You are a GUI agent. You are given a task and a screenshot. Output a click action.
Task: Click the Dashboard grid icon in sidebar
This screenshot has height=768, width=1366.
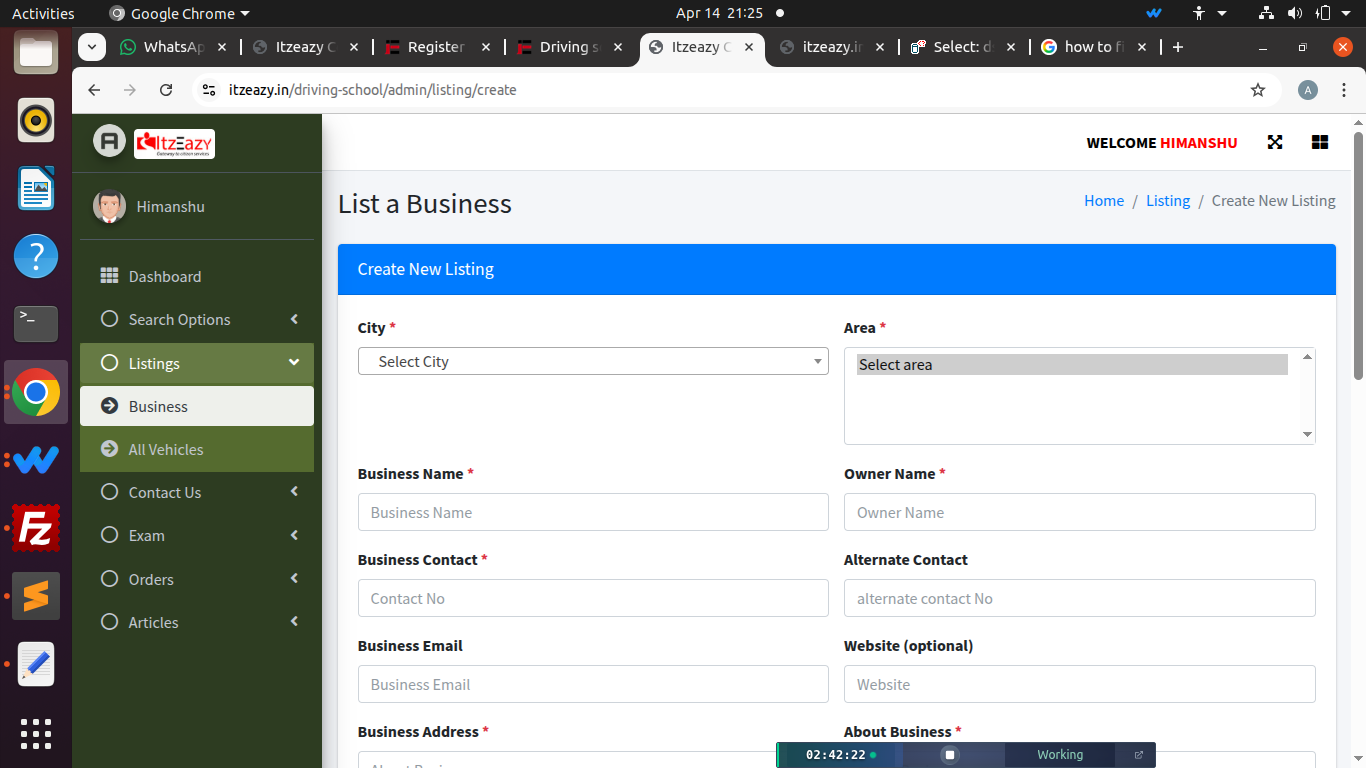[x=109, y=276]
